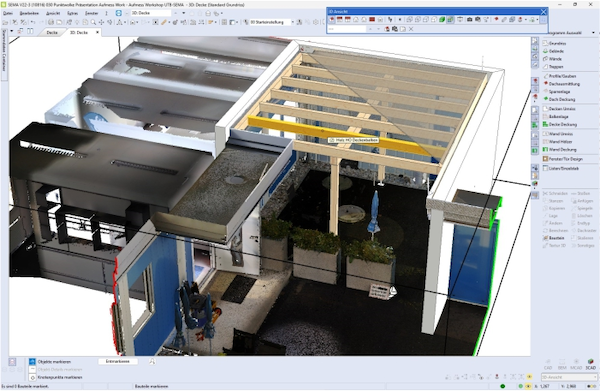
Task: Open the Datei menu
Action: point(8,13)
